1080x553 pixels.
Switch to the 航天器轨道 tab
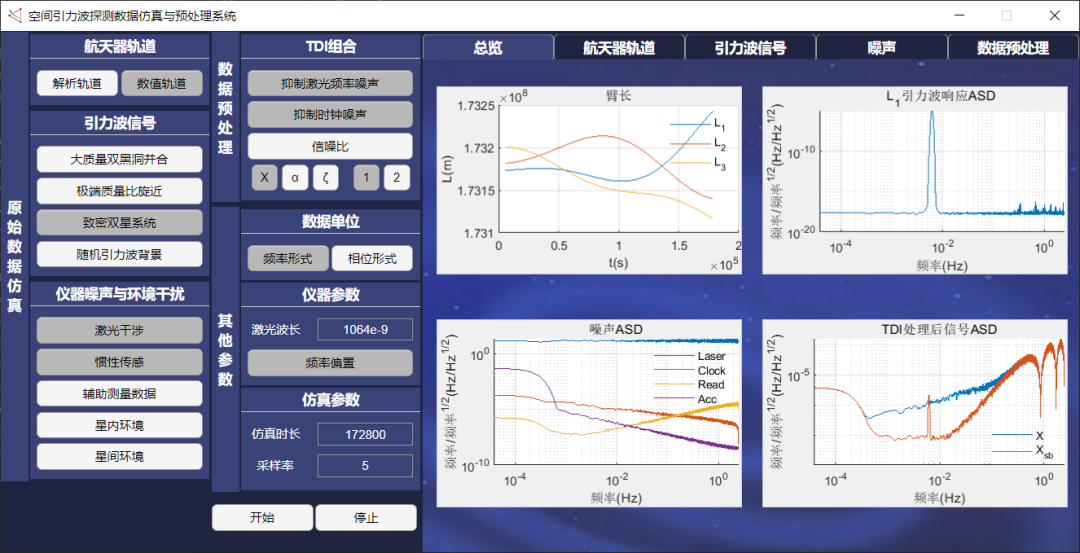619,47
